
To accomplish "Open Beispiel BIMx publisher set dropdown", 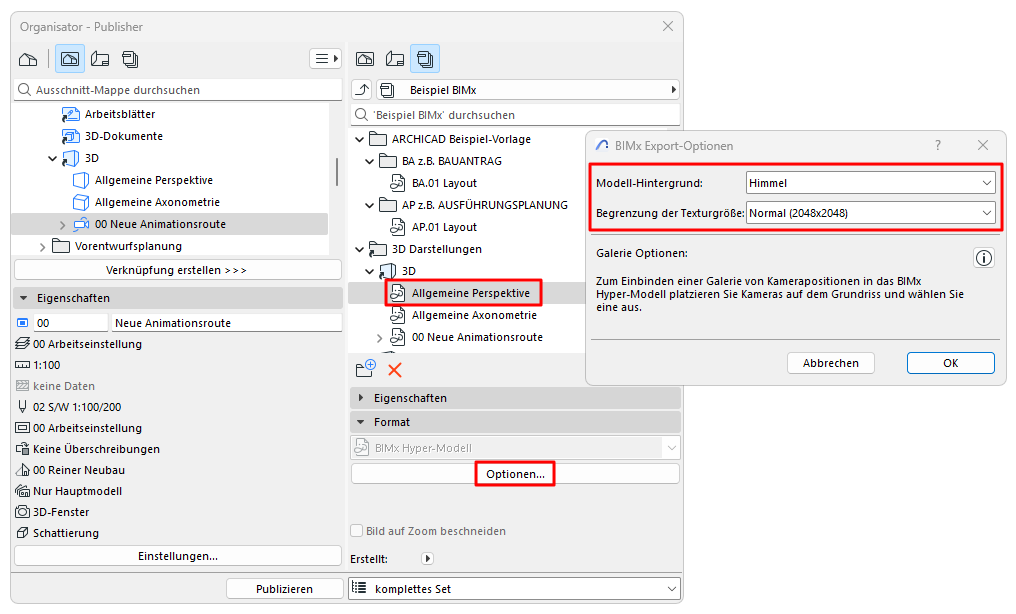I will point(528,90).
